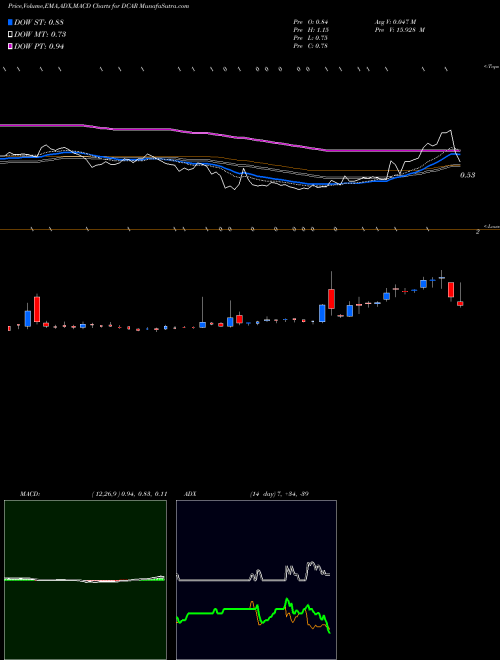This screenshot has width=500, height=660.
Task: Open the dark blue ADX chart panel
Action: click(256, 580)
